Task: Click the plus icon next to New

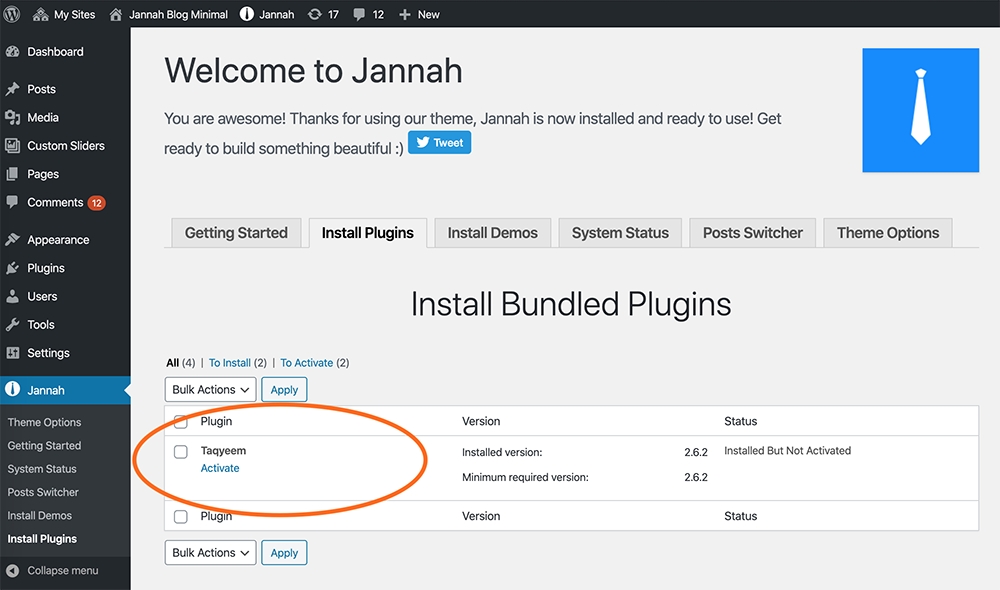Action: click(404, 14)
